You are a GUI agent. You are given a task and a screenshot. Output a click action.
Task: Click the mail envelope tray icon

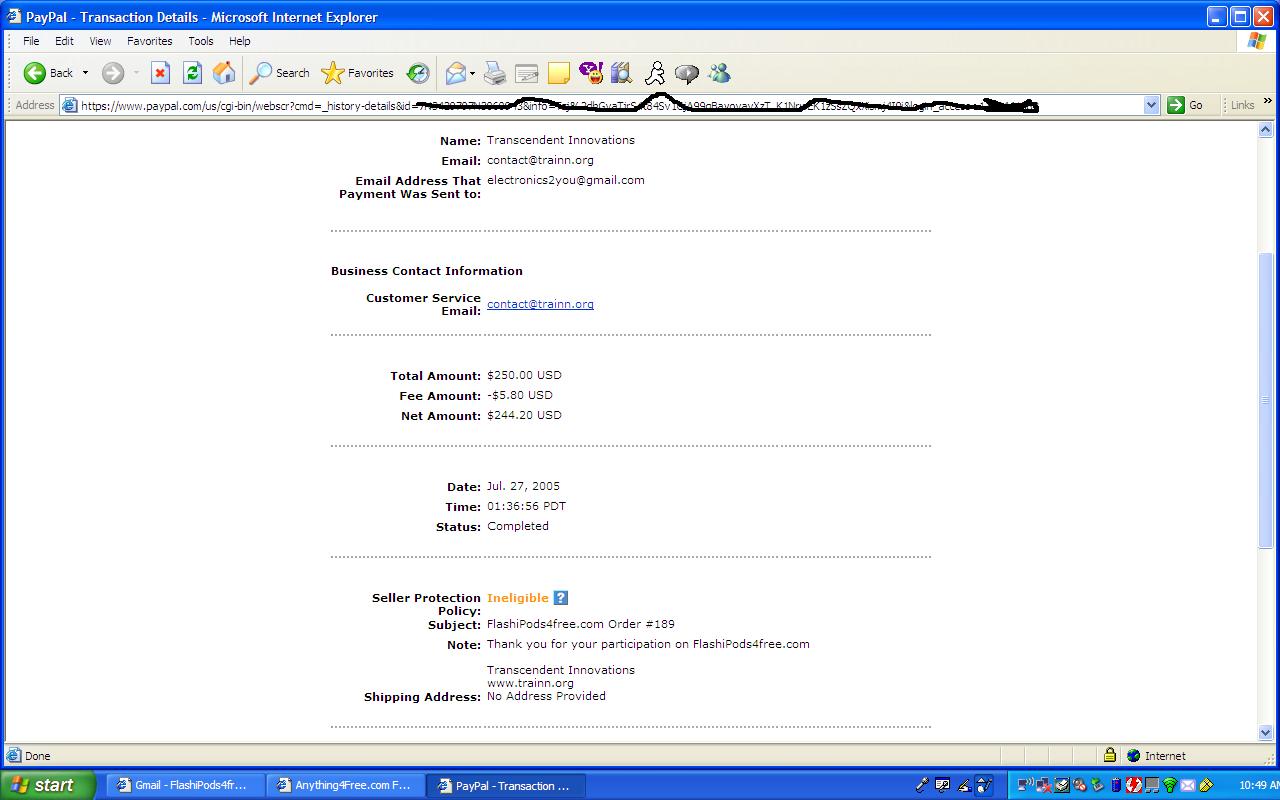tap(1188, 785)
